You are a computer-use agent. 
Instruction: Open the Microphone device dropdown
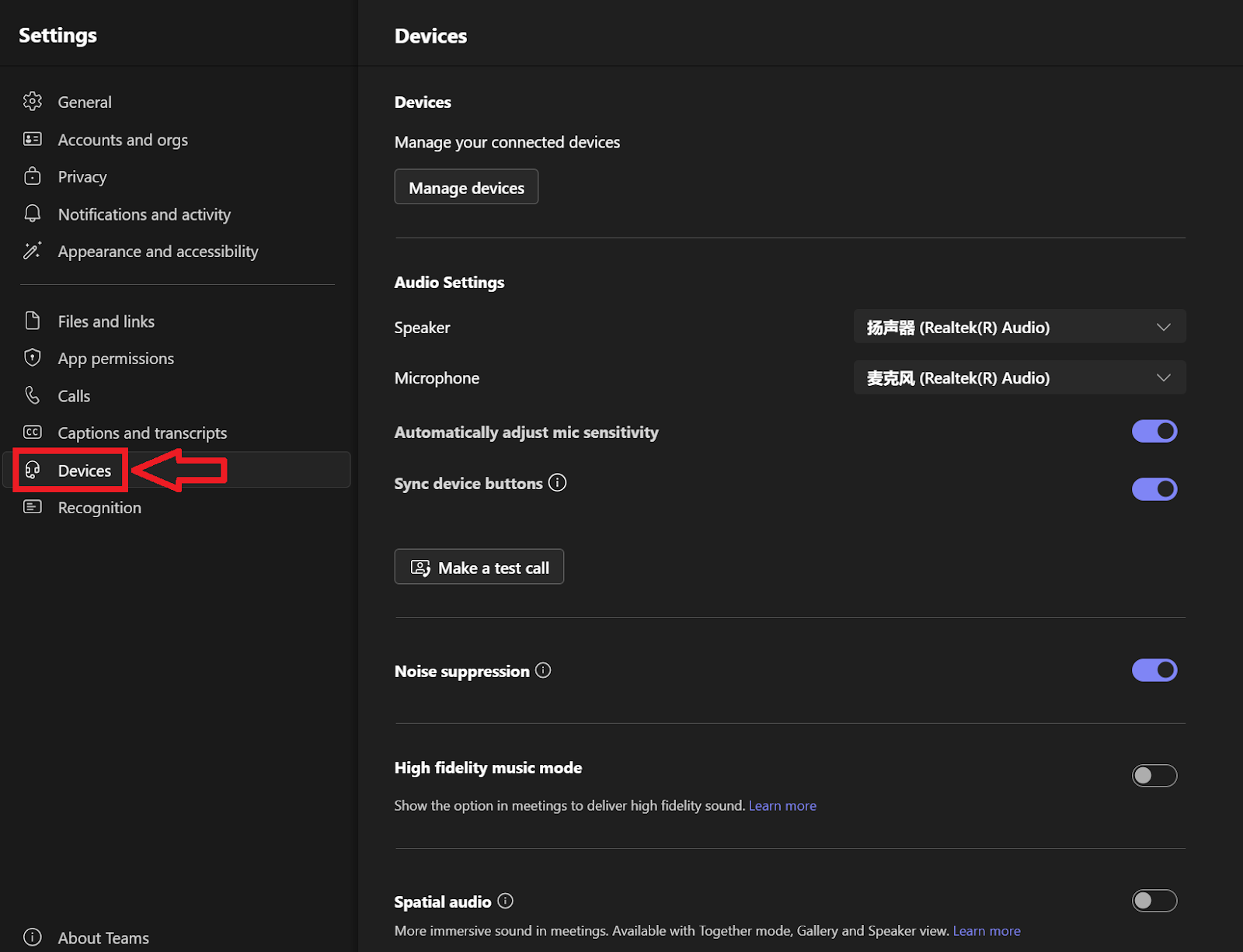pos(1019,377)
